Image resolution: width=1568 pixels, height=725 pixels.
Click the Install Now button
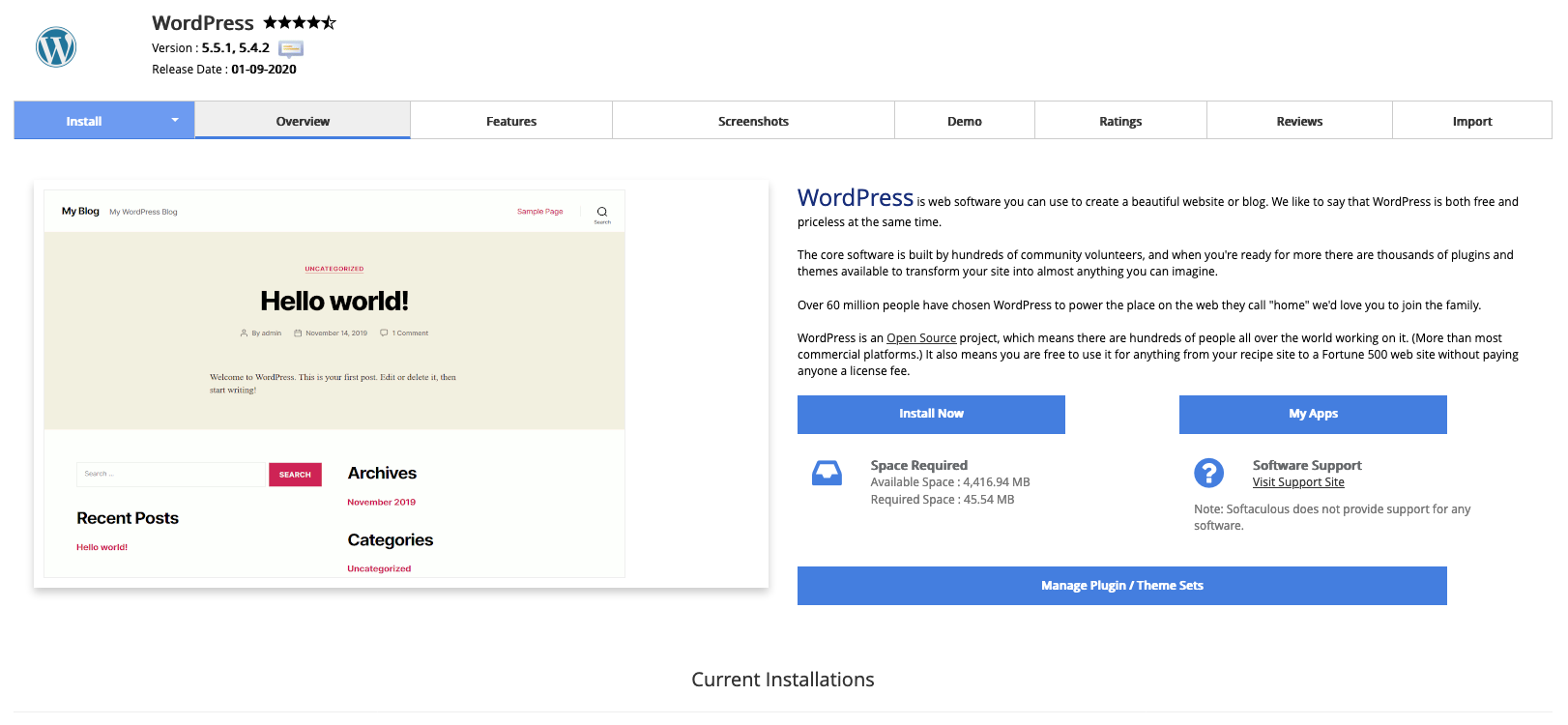(x=931, y=414)
